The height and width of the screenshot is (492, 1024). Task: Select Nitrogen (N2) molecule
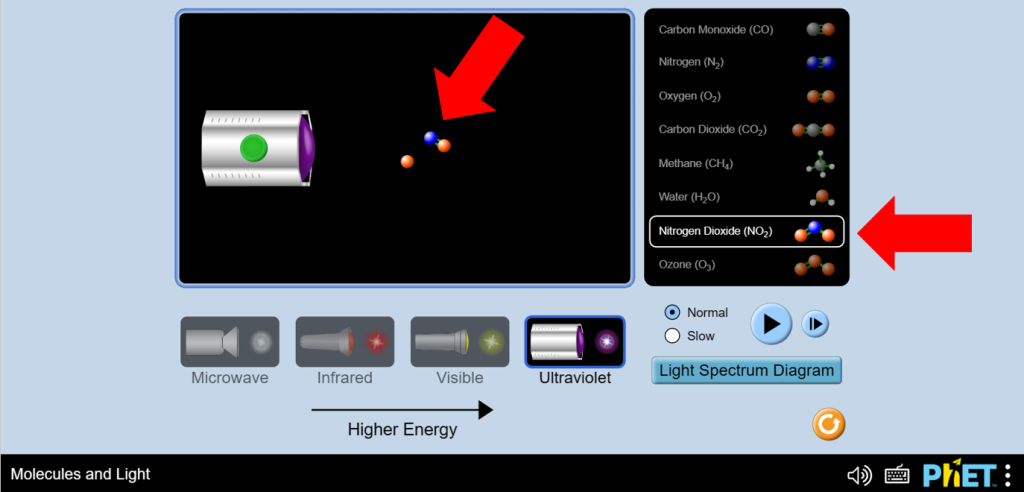746,63
